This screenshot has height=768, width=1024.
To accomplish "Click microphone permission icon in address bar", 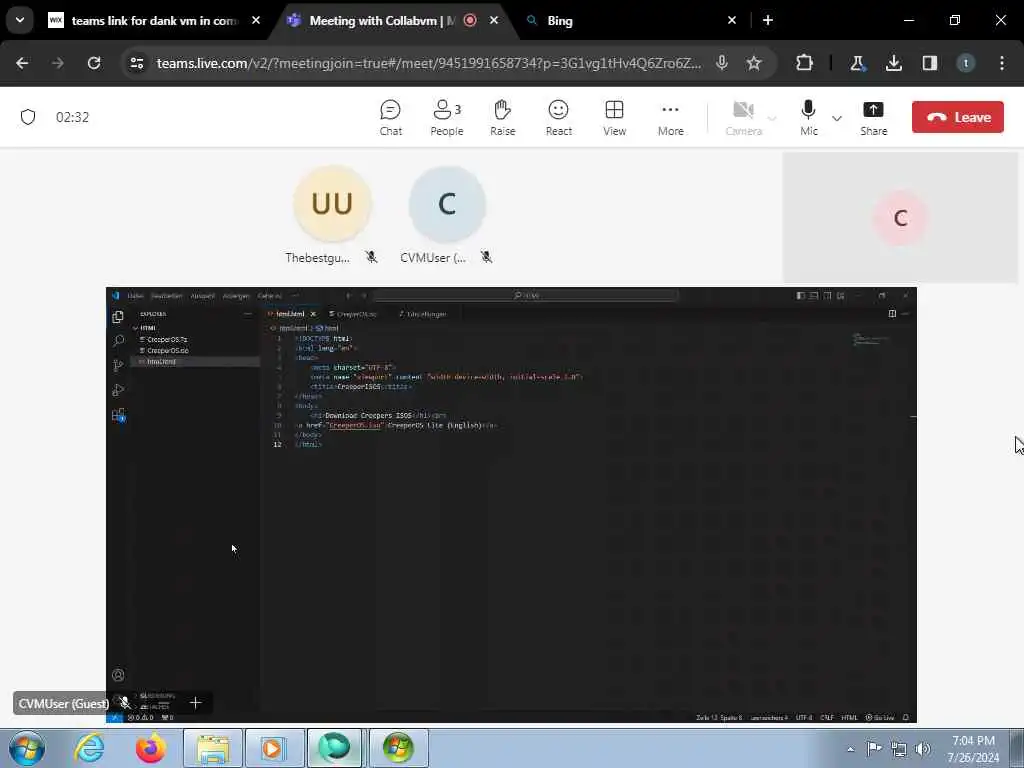I will point(722,63).
